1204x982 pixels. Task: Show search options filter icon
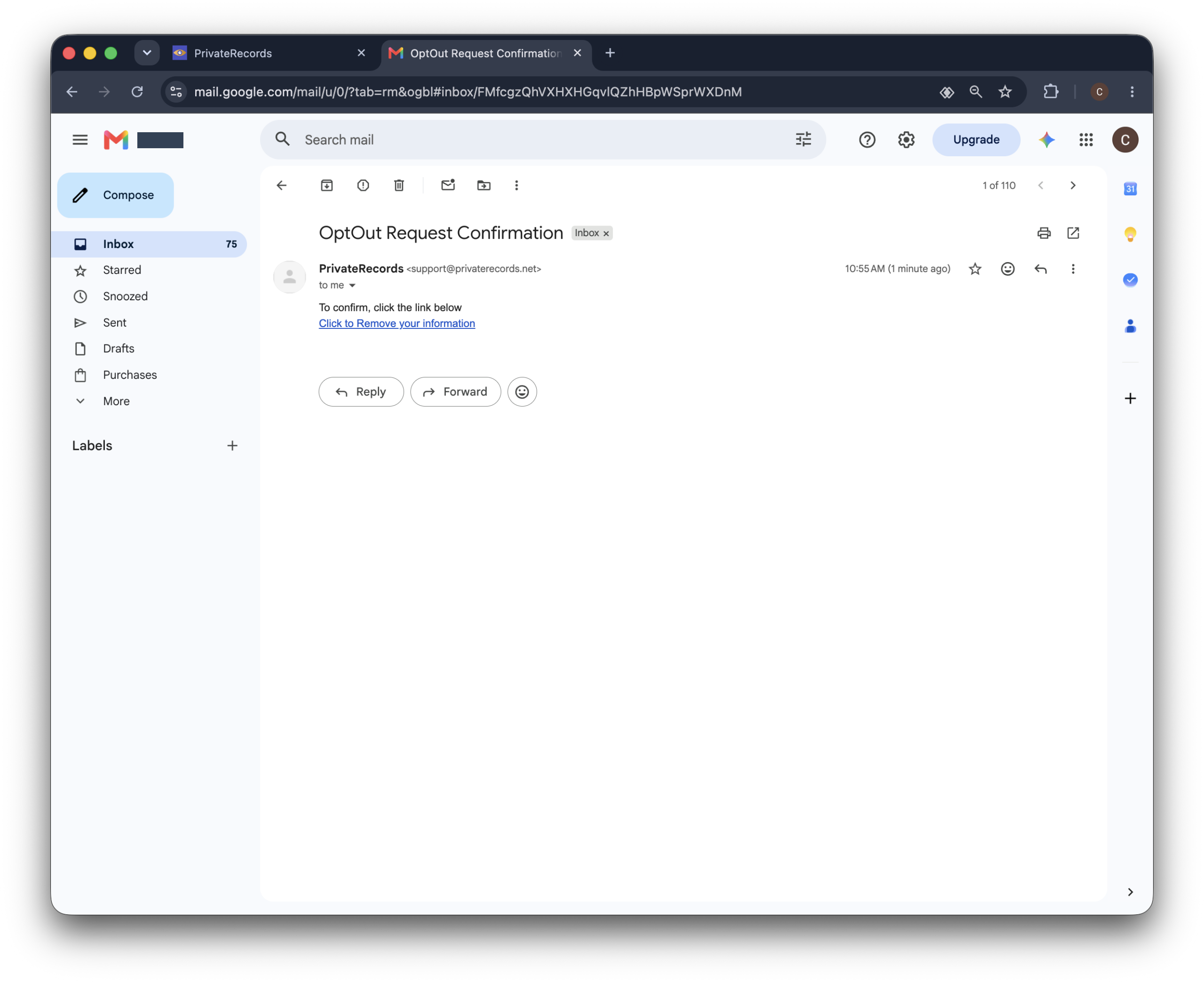803,140
